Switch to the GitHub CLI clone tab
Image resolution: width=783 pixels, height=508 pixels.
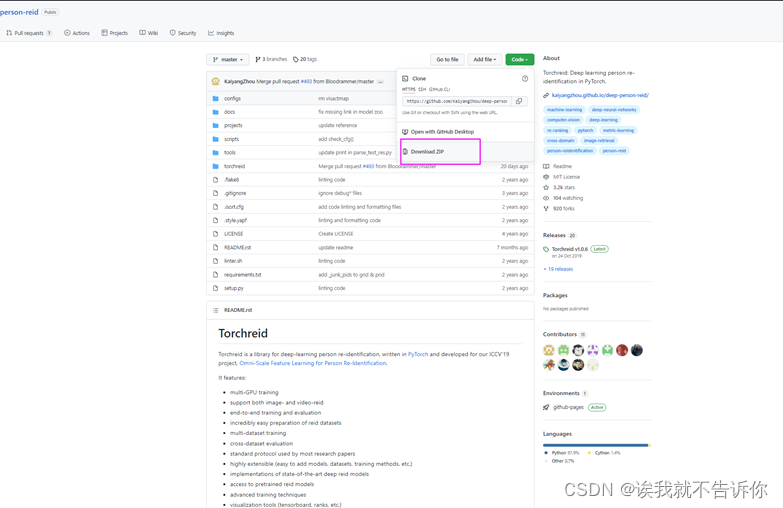pyautogui.click(x=439, y=89)
